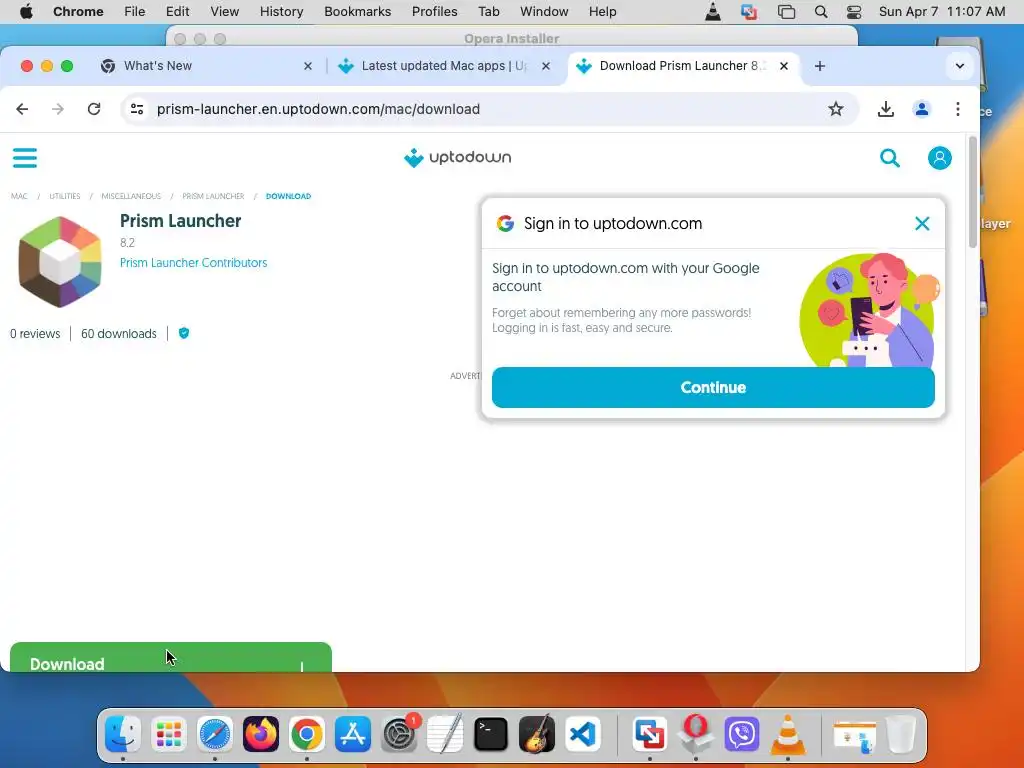Click the Continue button
1024x768 pixels.
point(713,387)
